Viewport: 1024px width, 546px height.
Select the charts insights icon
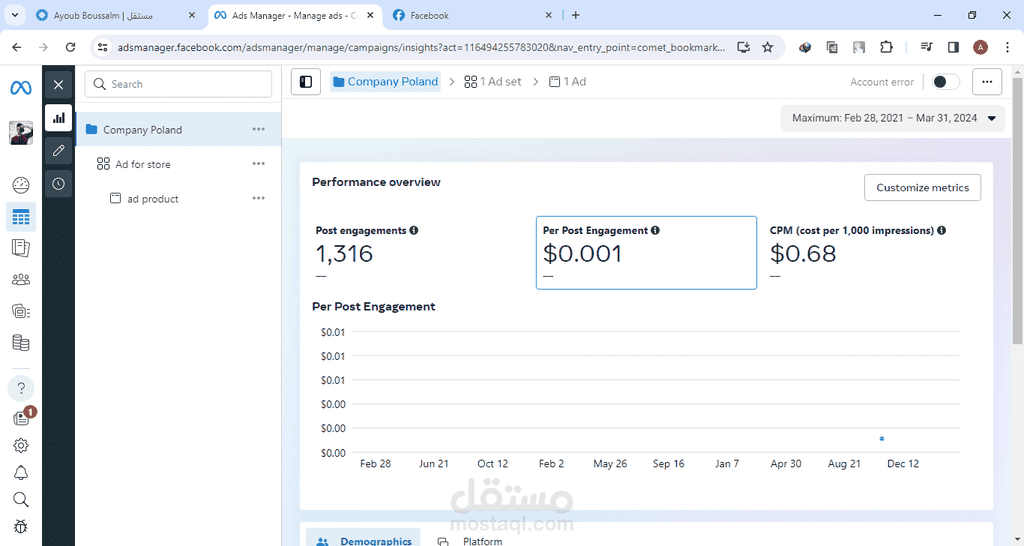tap(58, 118)
